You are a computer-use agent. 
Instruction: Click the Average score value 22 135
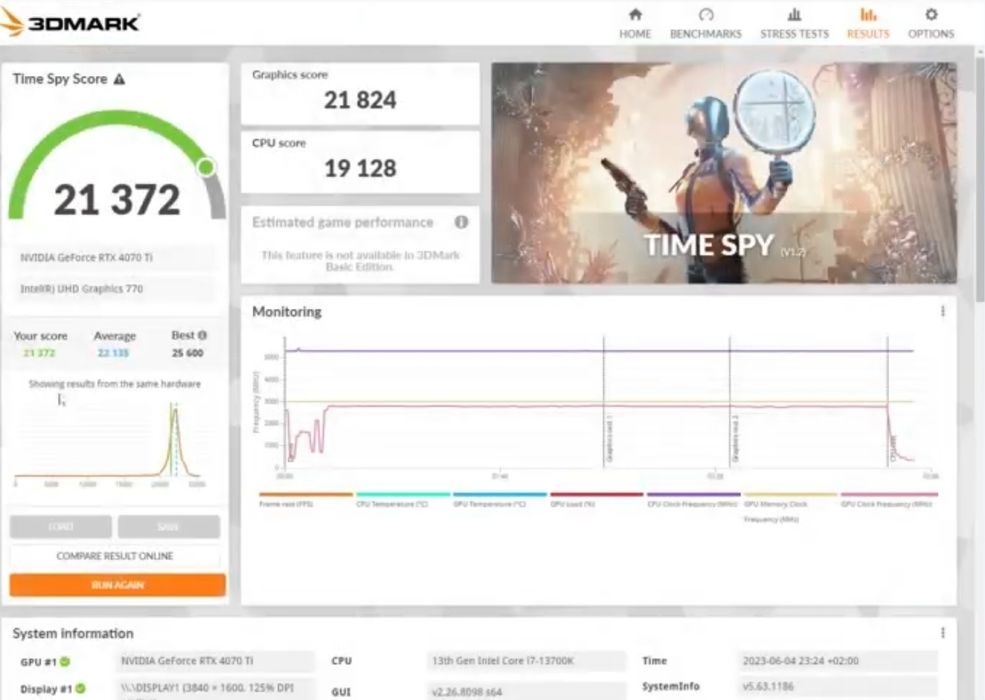[113, 353]
